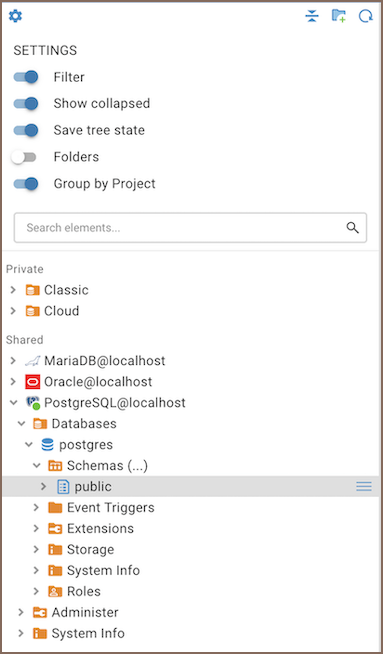Click the search magnifier icon
The height and width of the screenshot is (654, 383).
[353, 228]
